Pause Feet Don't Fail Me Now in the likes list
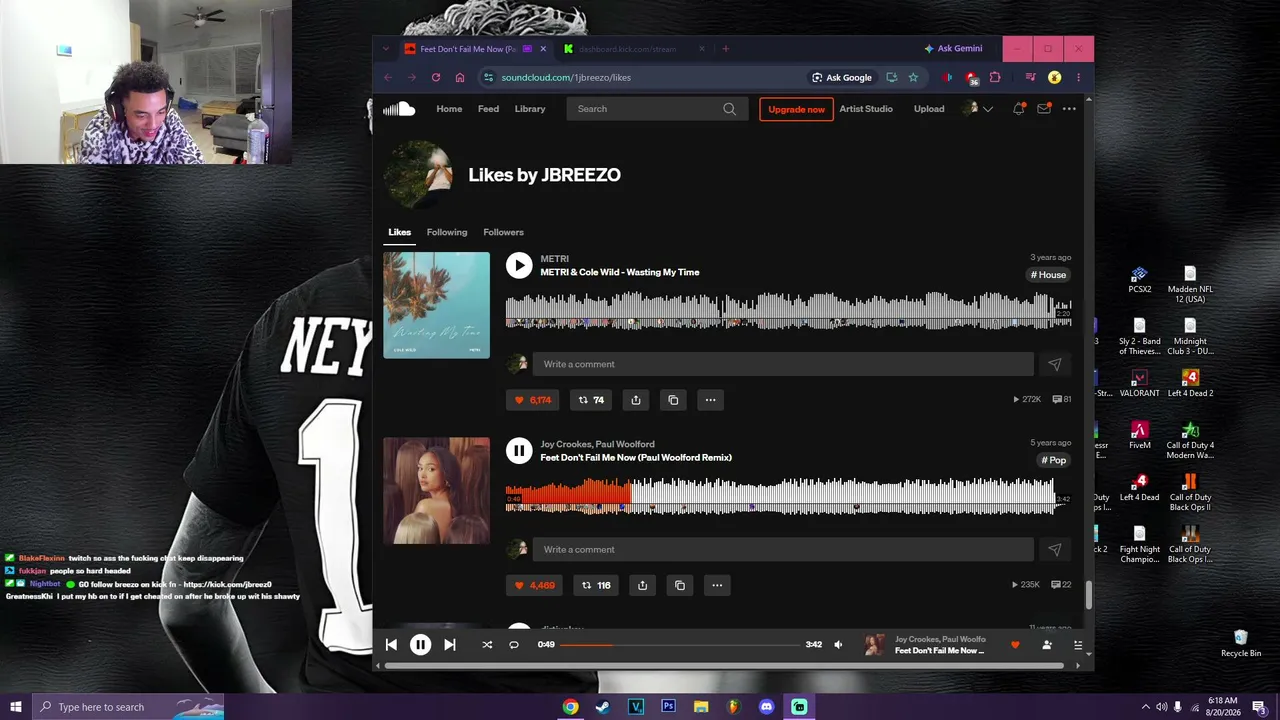This screenshot has height=720, width=1280. coord(518,451)
